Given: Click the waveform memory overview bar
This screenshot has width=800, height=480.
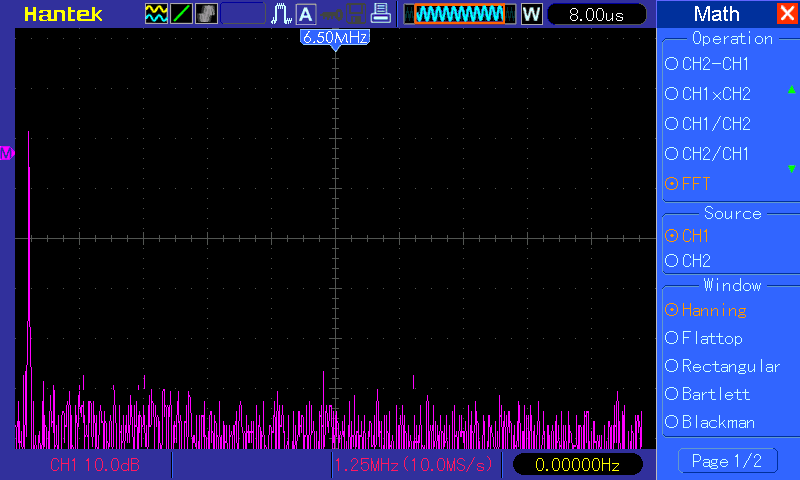Looking at the screenshot, I should pos(460,14).
